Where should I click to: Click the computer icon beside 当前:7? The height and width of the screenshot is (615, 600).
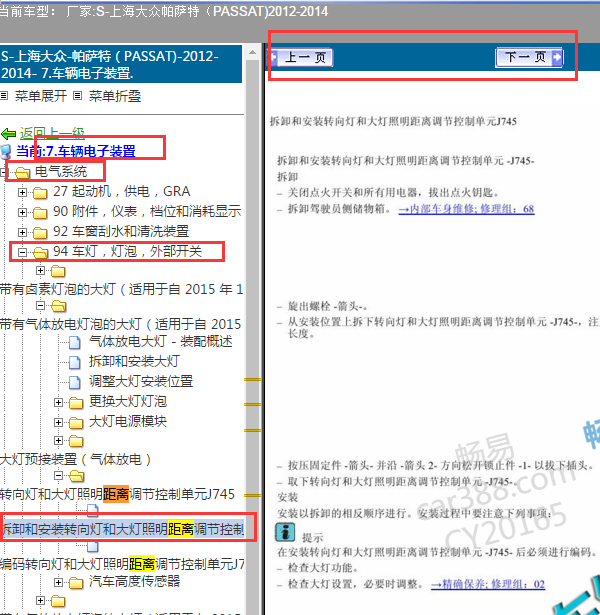(x=5, y=152)
